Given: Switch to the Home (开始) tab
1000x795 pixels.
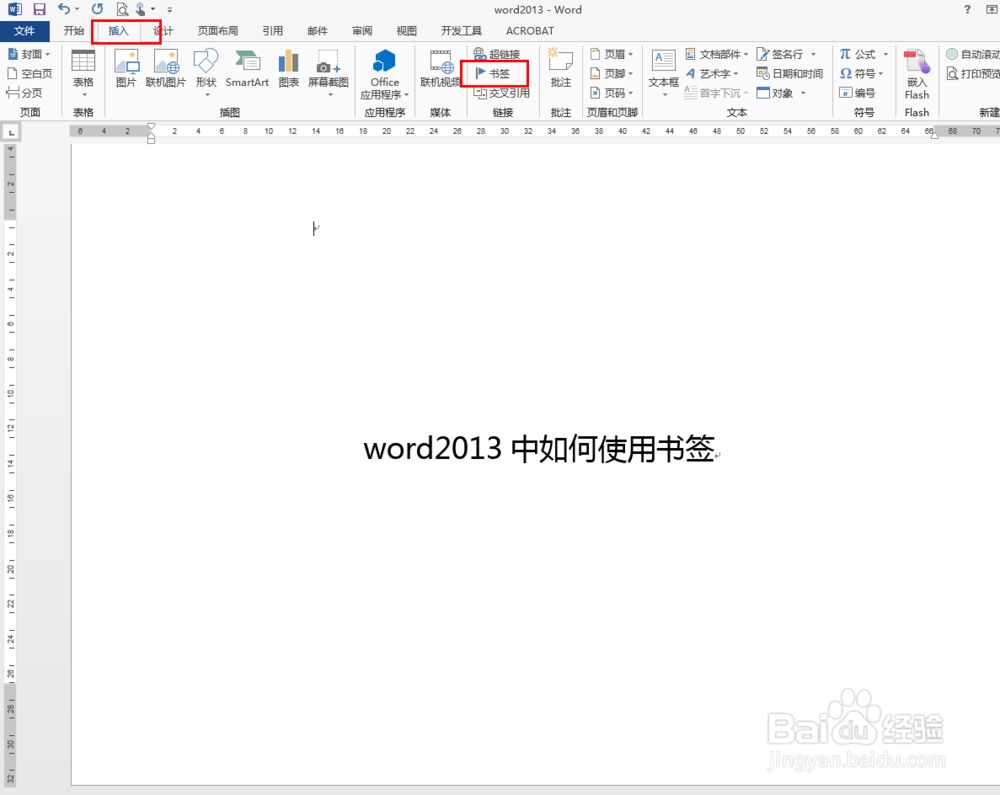Looking at the screenshot, I should tap(74, 31).
